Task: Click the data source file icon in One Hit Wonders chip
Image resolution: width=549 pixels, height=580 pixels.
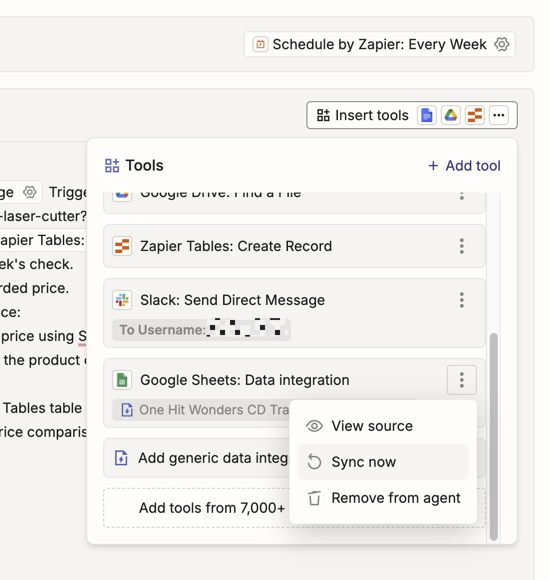Action: 127,410
